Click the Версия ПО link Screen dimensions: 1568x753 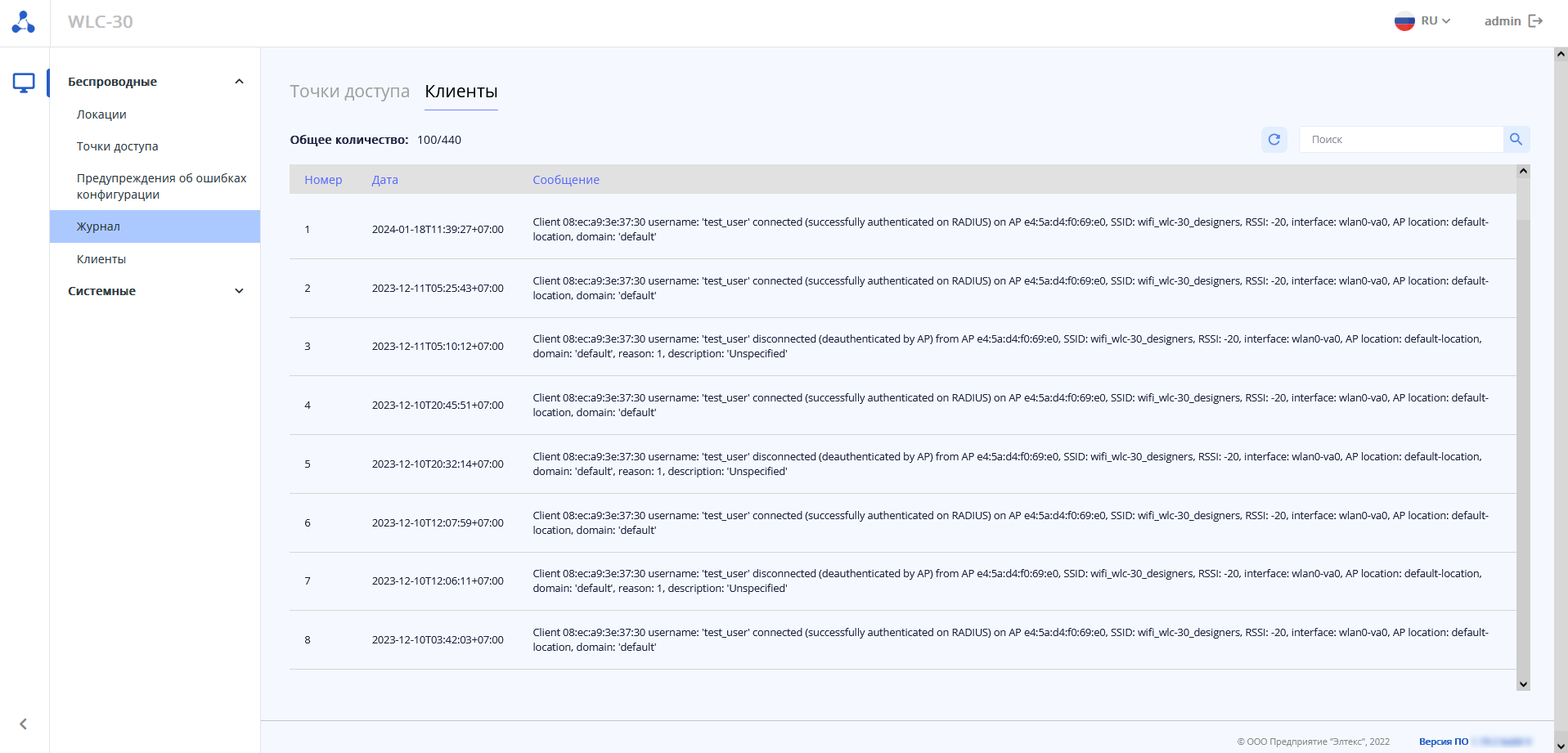pyautogui.click(x=1444, y=742)
